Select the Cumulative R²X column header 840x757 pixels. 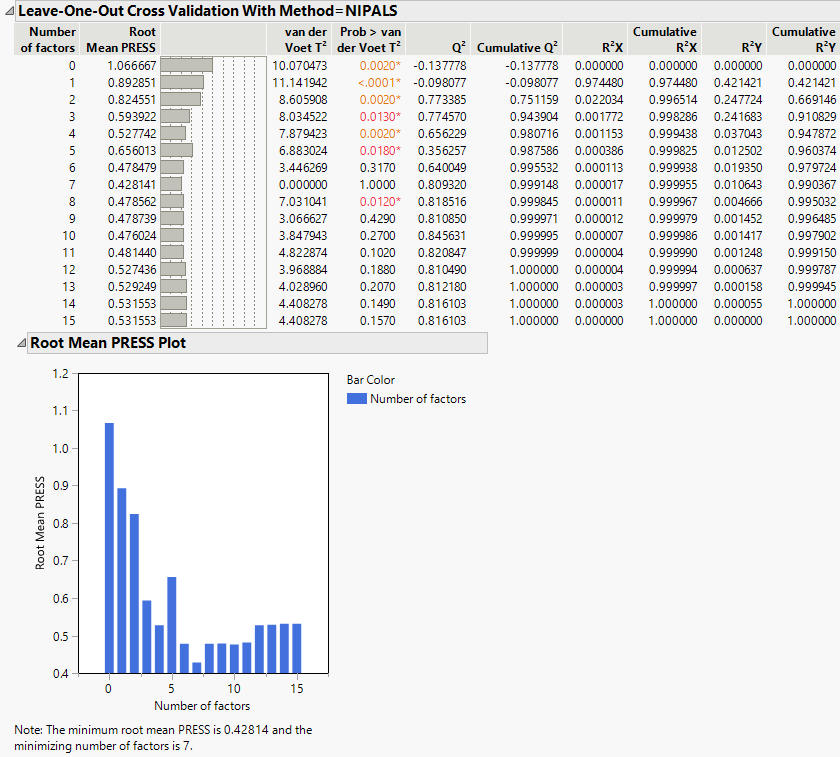(664, 40)
